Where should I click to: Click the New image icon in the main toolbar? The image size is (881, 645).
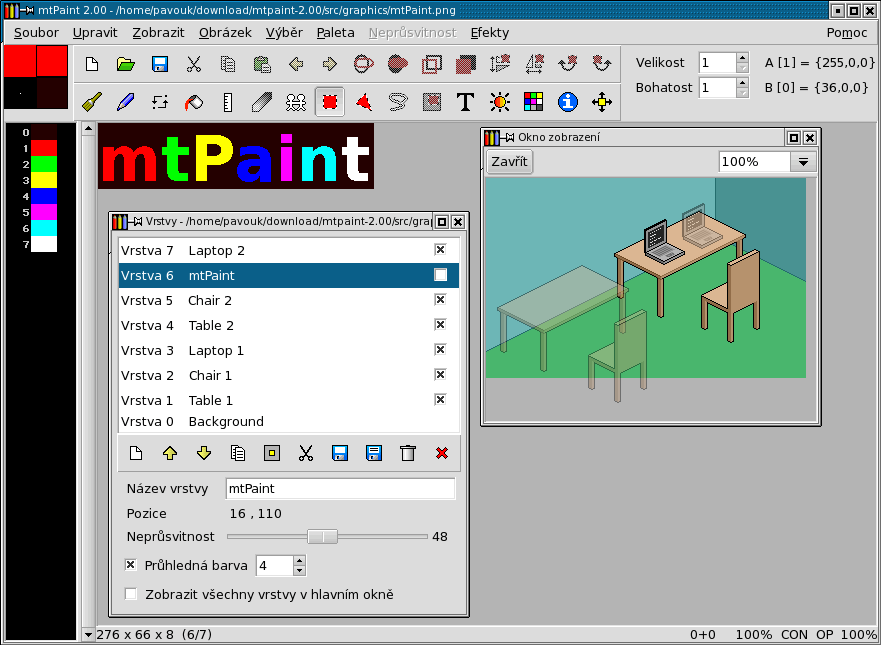[92, 64]
